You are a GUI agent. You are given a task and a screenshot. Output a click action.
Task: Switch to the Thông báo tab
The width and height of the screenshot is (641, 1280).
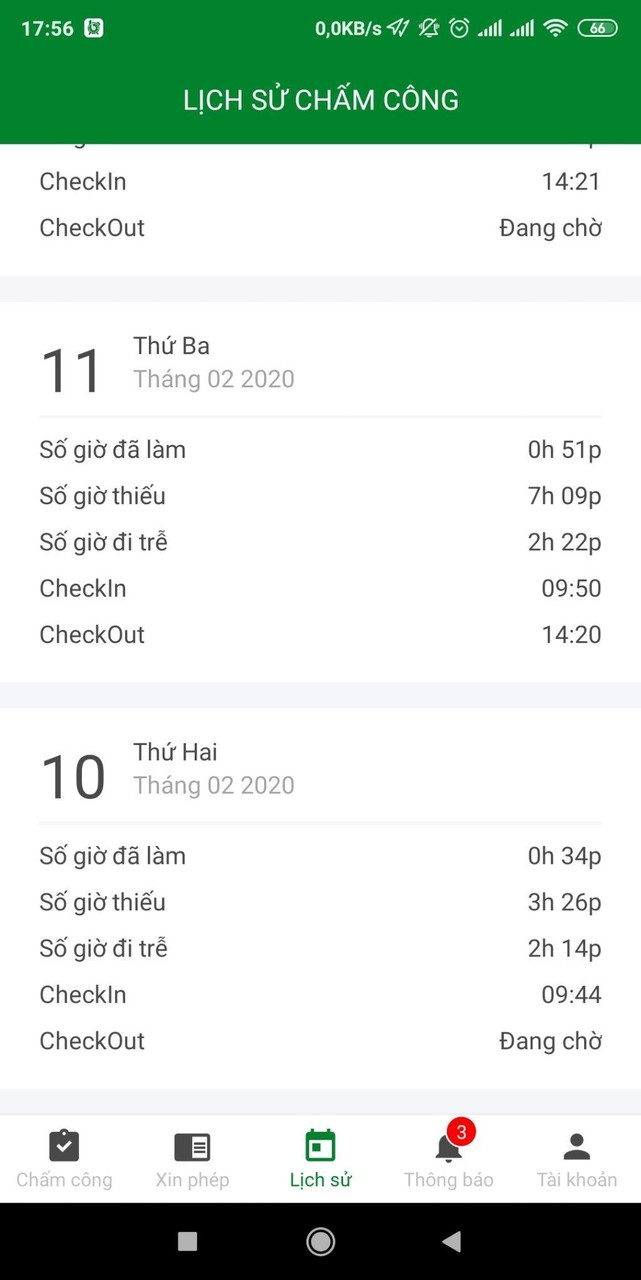pyautogui.click(x=447, y=1158)
